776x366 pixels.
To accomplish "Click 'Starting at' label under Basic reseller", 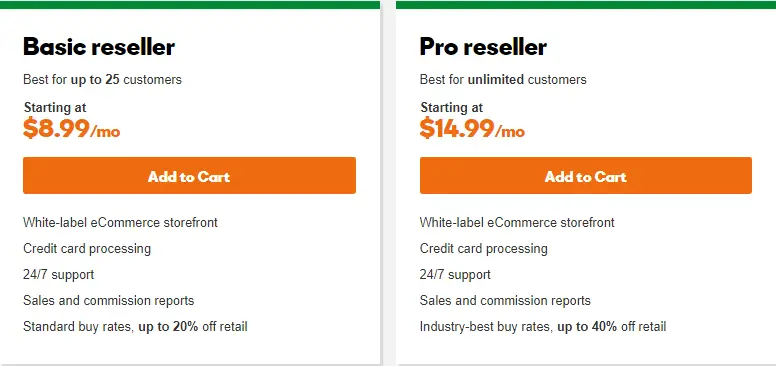I will [x=55, y=107].
